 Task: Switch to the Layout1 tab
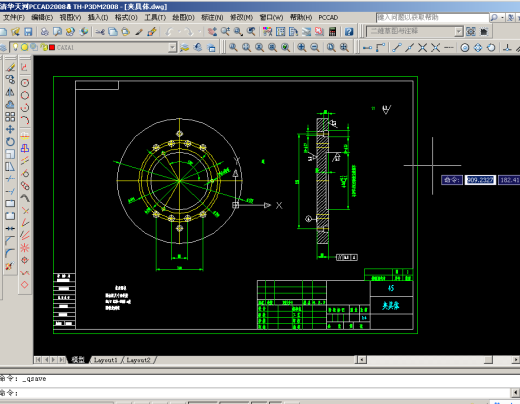[105, 360]
